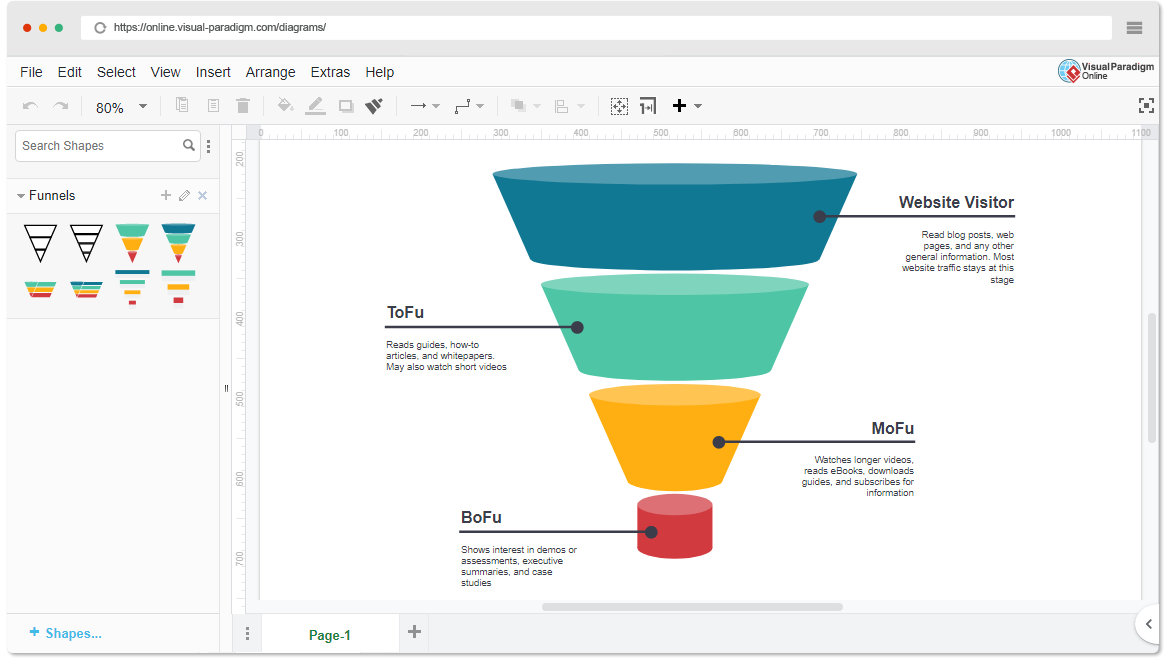The width and height of the screenshot is (1170, 665).
Task: Switch to the Page-1 tab
Action: click(x=329, y=635)
